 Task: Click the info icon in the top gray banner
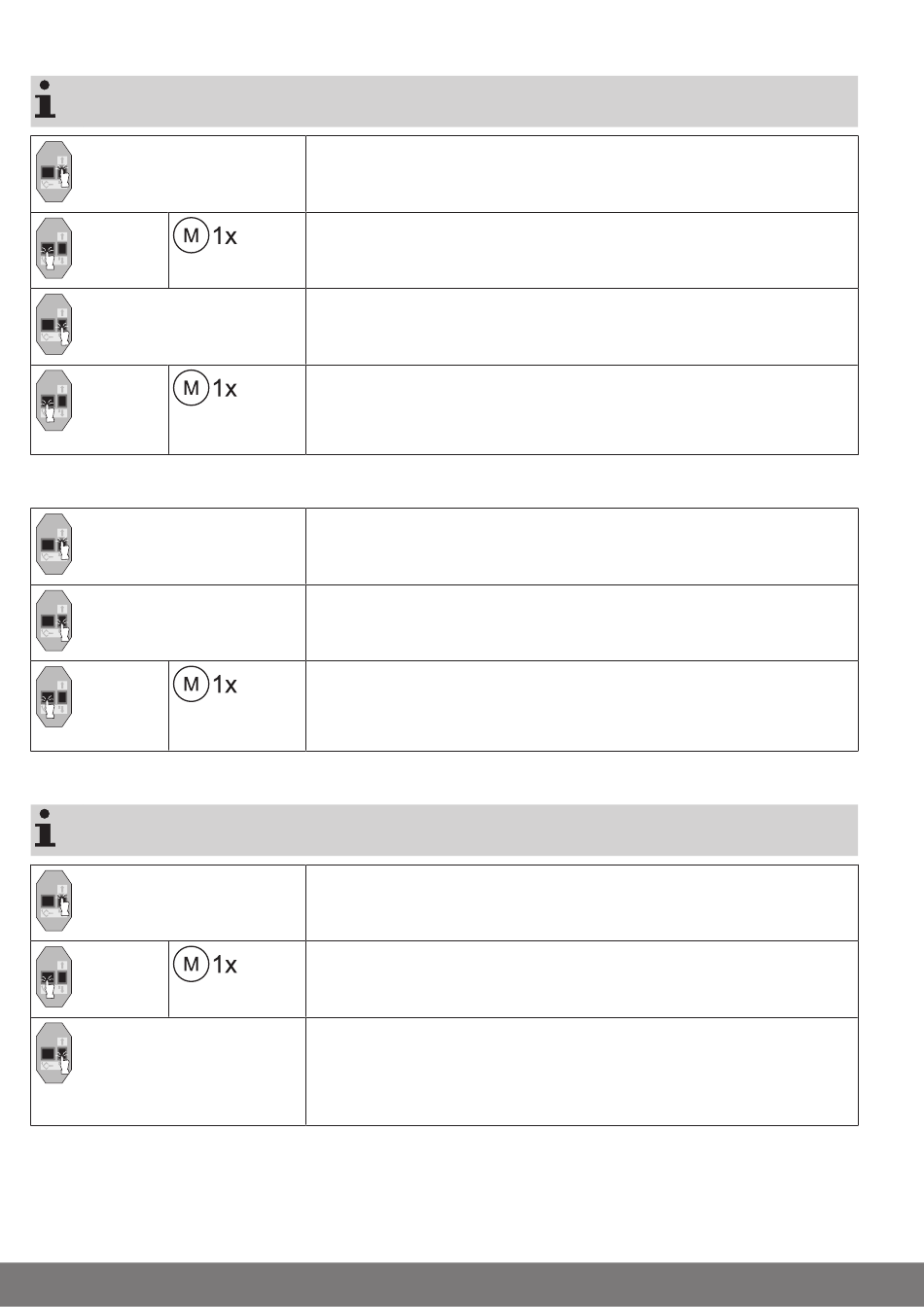click(x=45, y=100)
